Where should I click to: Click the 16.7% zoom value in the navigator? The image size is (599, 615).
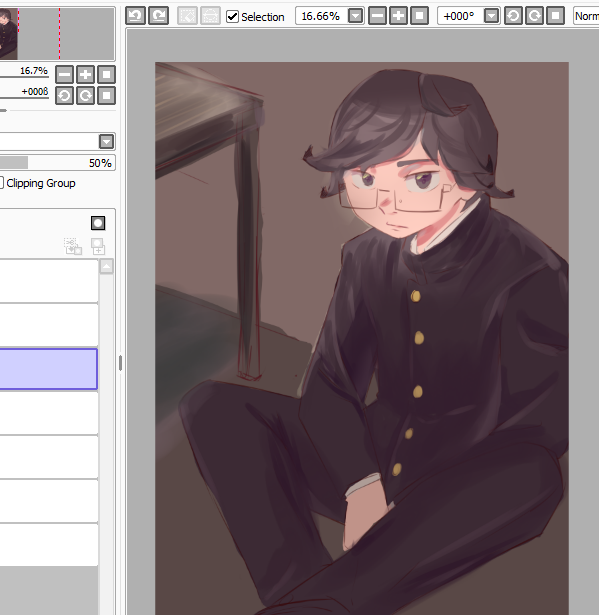(34, 71)
